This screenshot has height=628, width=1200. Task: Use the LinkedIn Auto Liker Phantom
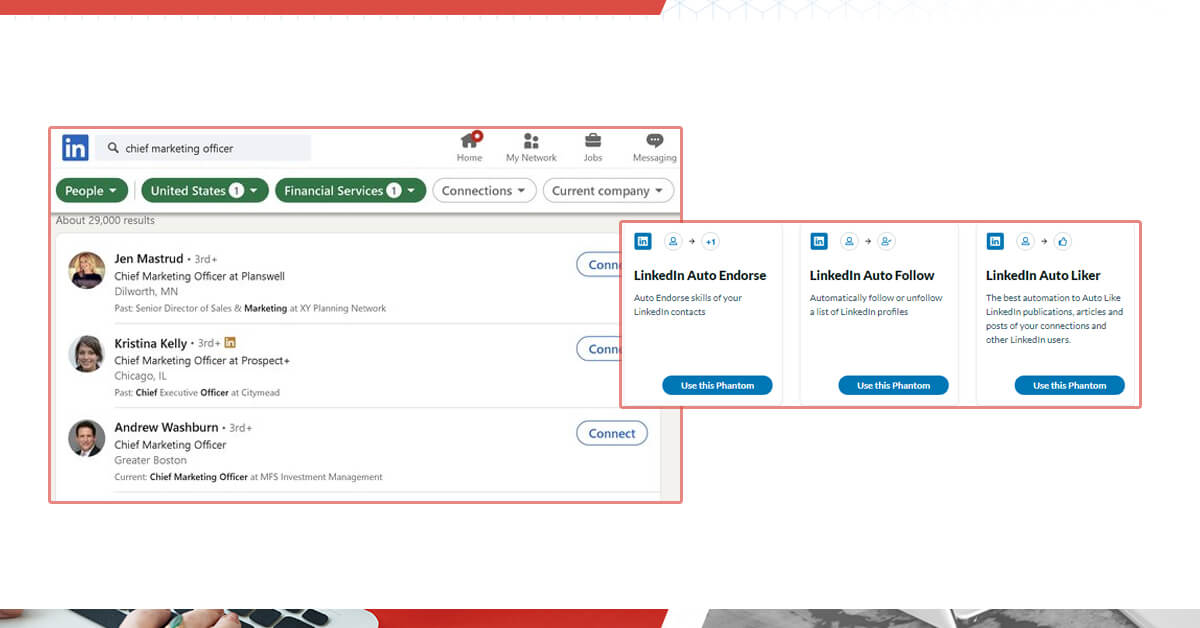coord(1069,385)
